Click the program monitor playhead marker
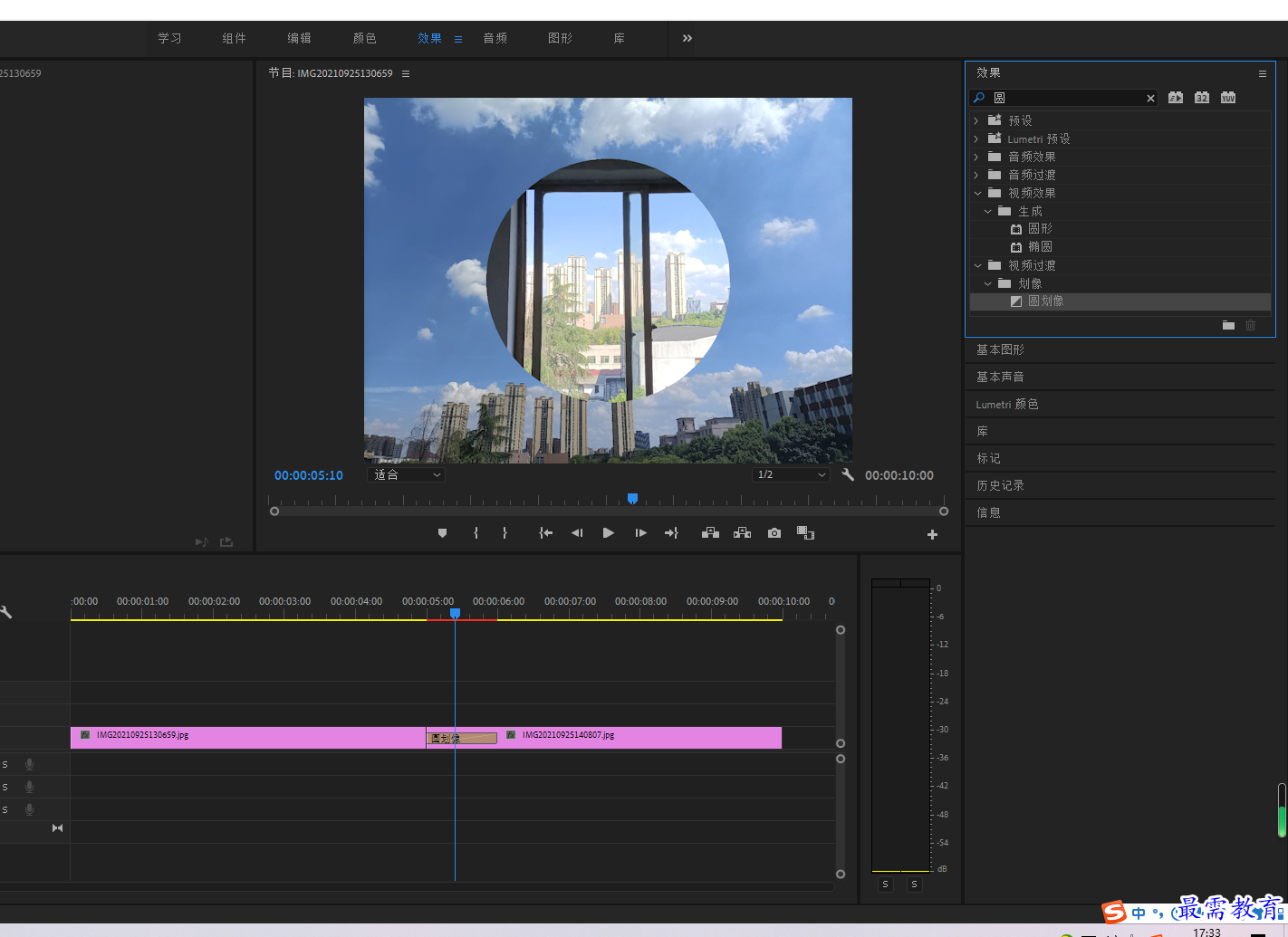 point(633,499)
